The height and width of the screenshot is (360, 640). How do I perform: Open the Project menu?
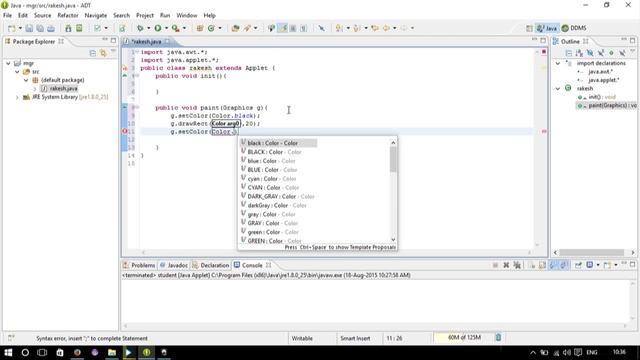[x=145, y=15]
